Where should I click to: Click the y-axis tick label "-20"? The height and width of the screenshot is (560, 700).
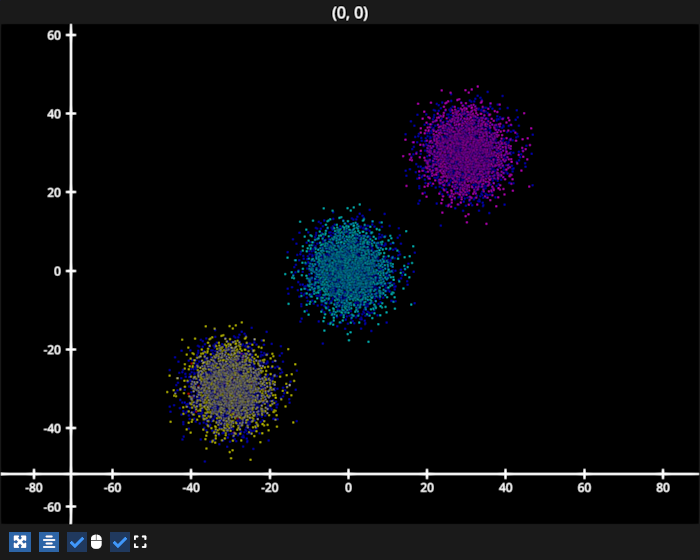click(x=52, y=350)
